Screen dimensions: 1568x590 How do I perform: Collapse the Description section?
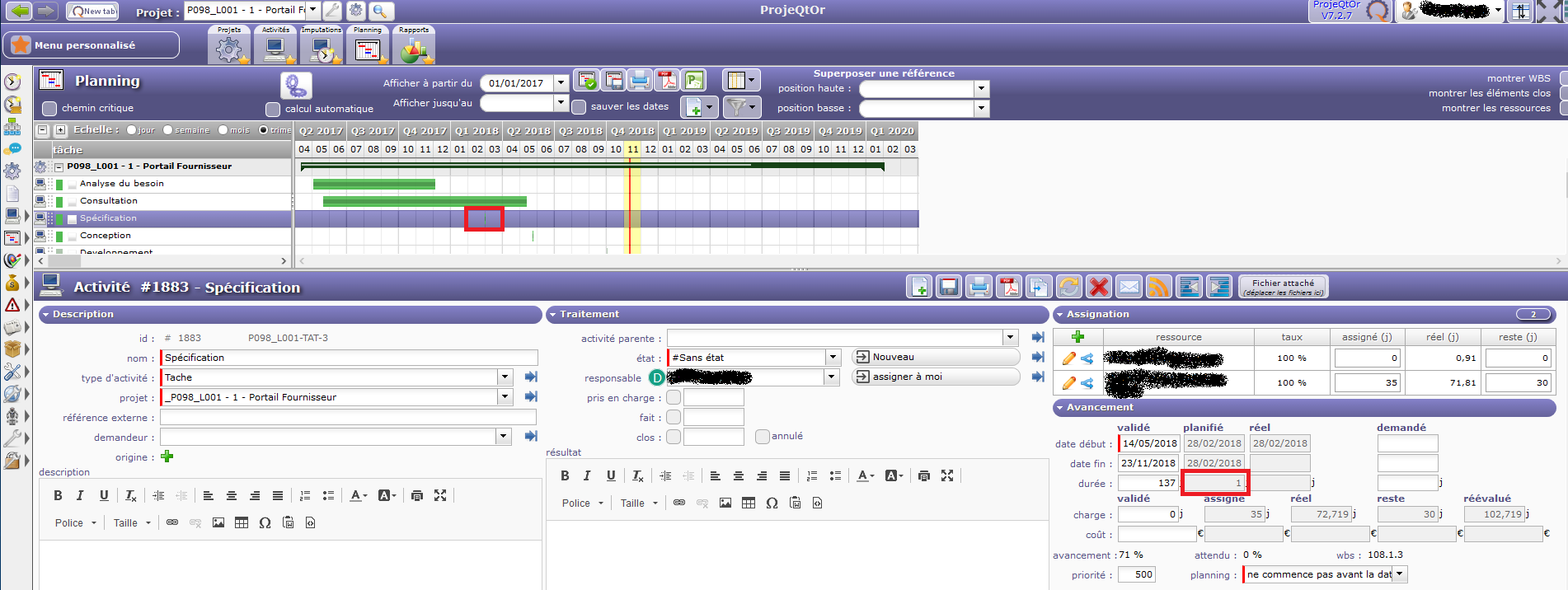46,315
